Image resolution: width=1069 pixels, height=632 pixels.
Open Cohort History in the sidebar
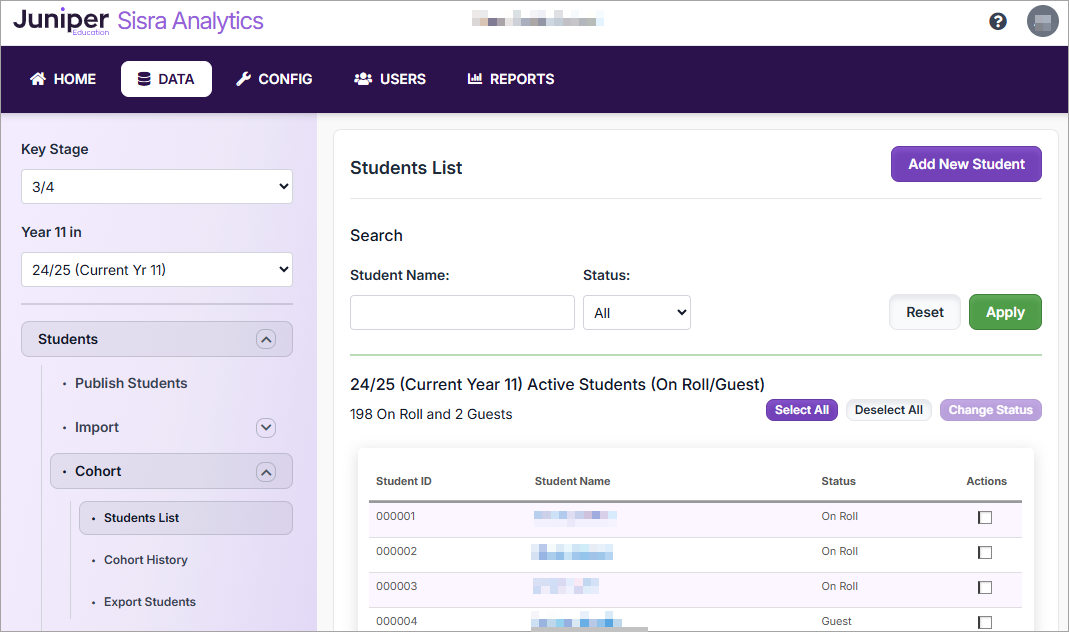click(146, 560)
